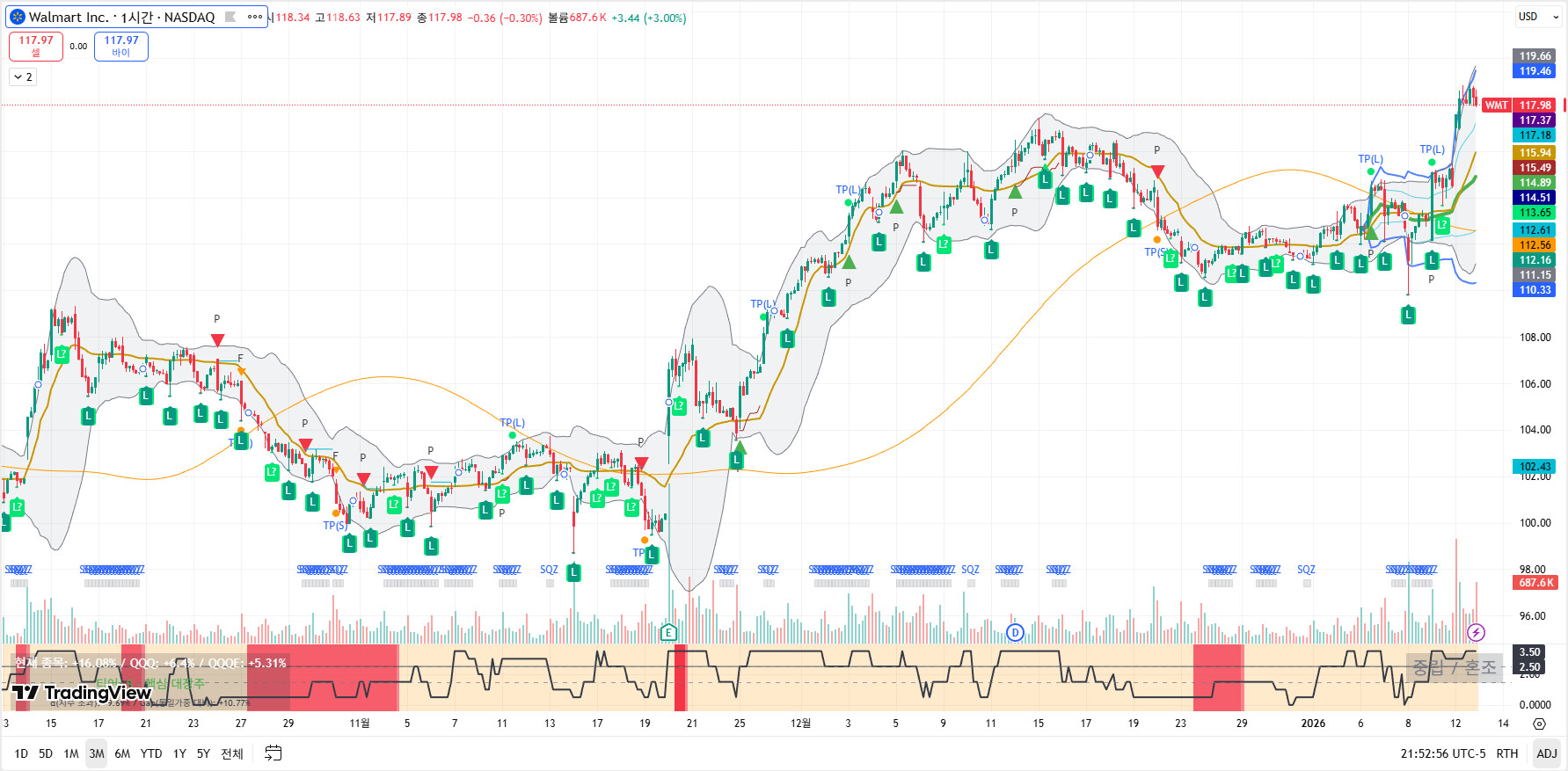Open the time axis settings gear

[1539, 724]
